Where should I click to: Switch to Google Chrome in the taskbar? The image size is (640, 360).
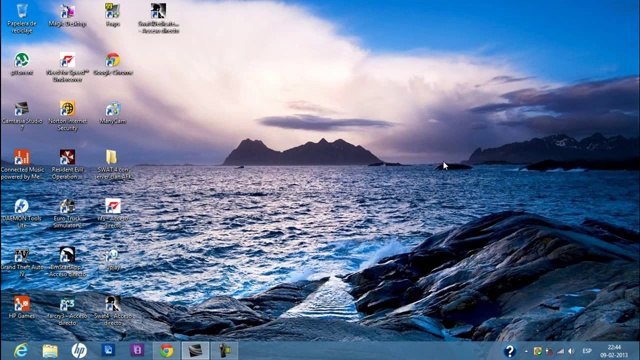pyautogui.click(x=166, y=351)
